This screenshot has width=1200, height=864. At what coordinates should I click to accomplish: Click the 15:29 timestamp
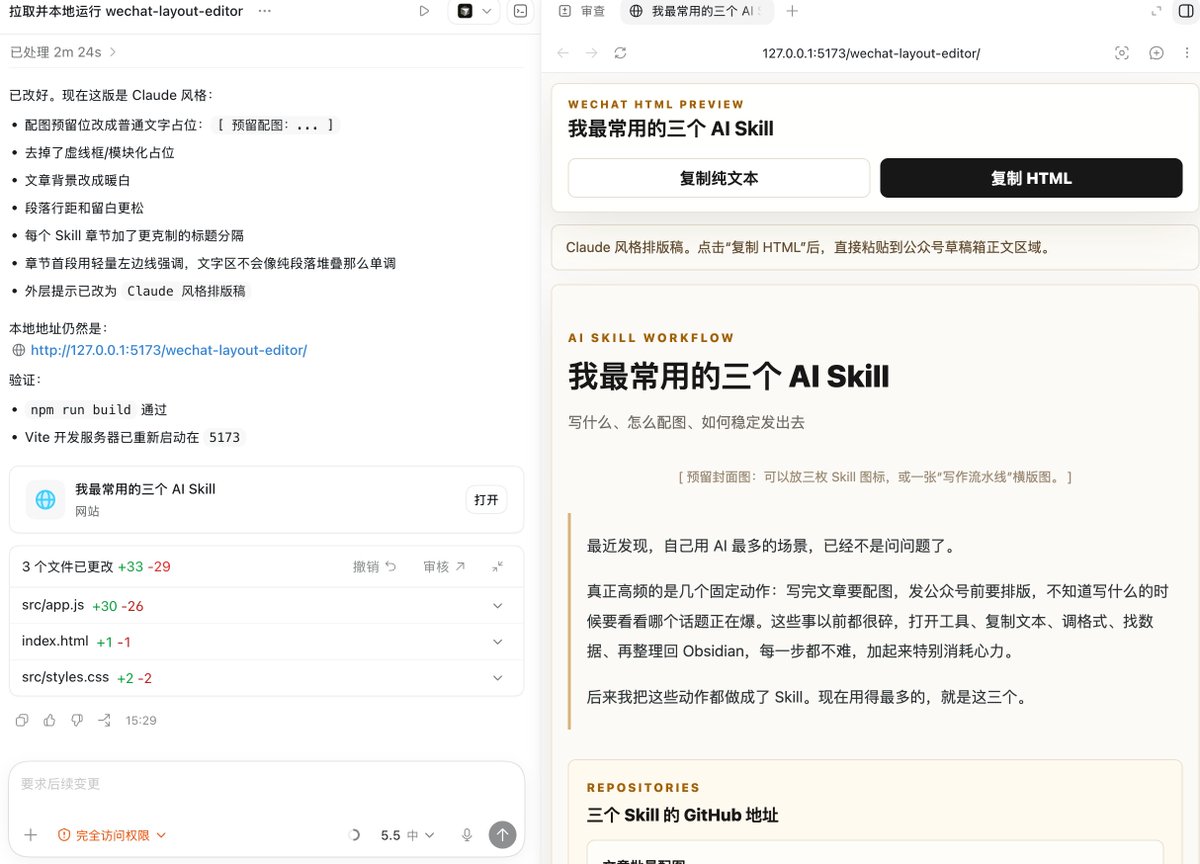[x=141, y=720]
